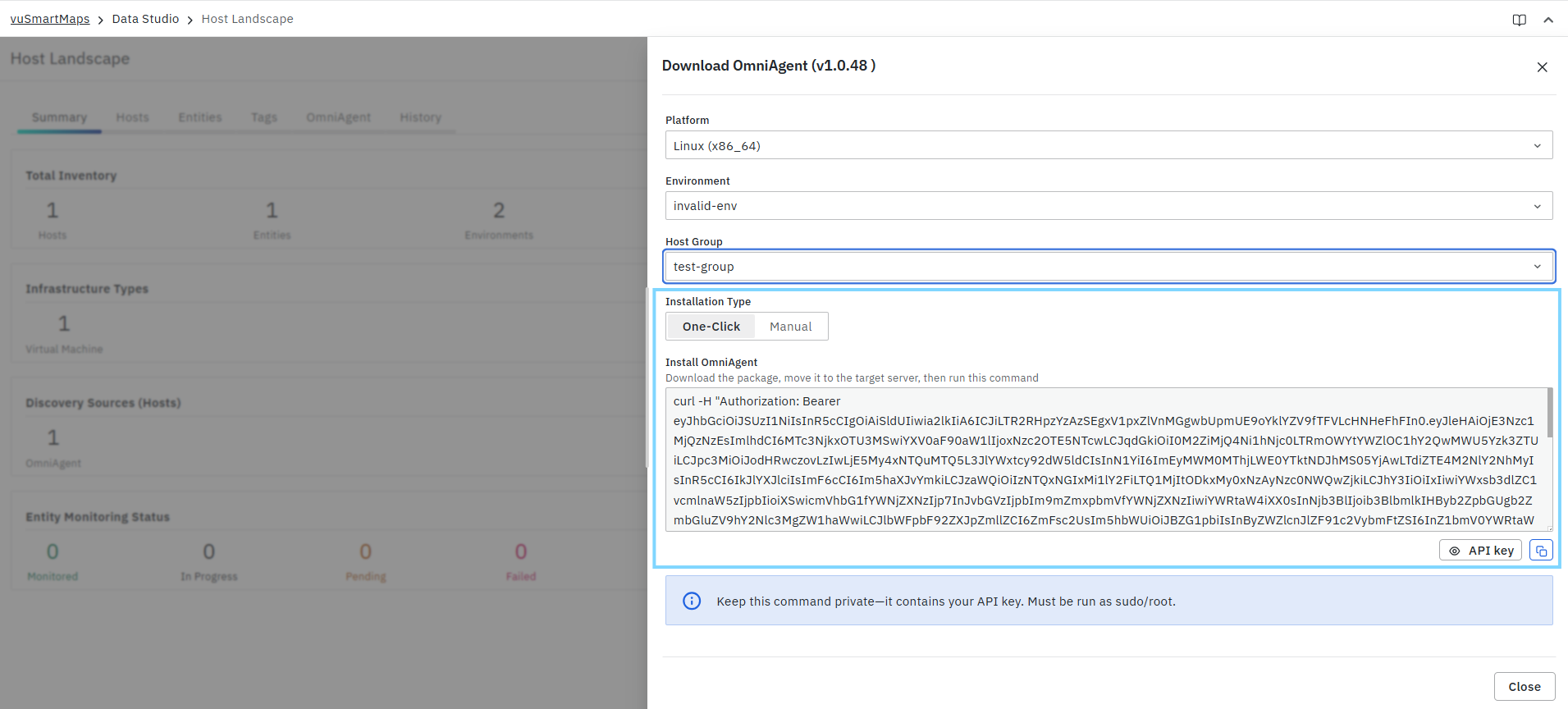The height and width of the screenshot is (709, 1568).
Task: Select the One-Click installation type
Action: point(711,327)
